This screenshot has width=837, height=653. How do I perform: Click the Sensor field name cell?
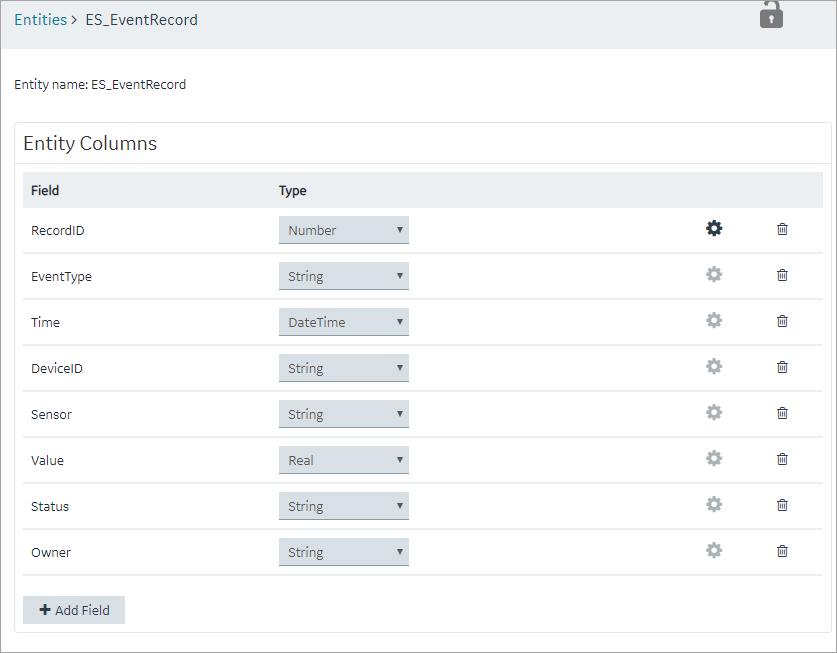point(51,414)
